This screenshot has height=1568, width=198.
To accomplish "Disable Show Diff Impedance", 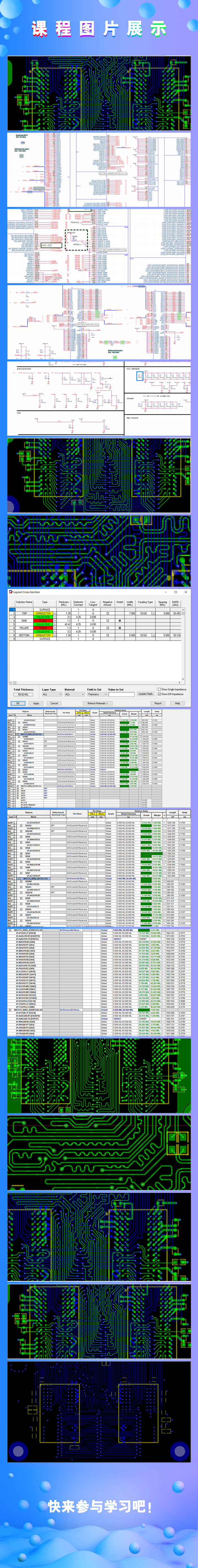I will point(159,694).
